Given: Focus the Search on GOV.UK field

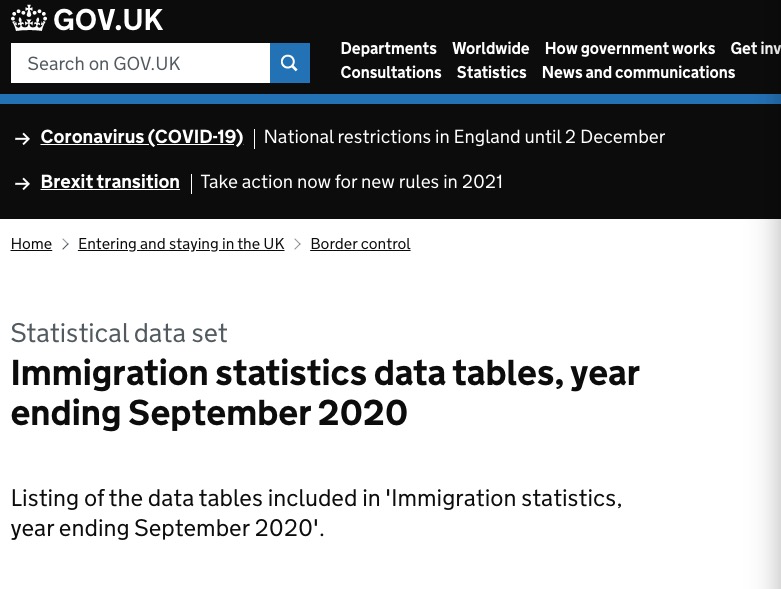Looking at the screenshot, I should tap(140, 63).
